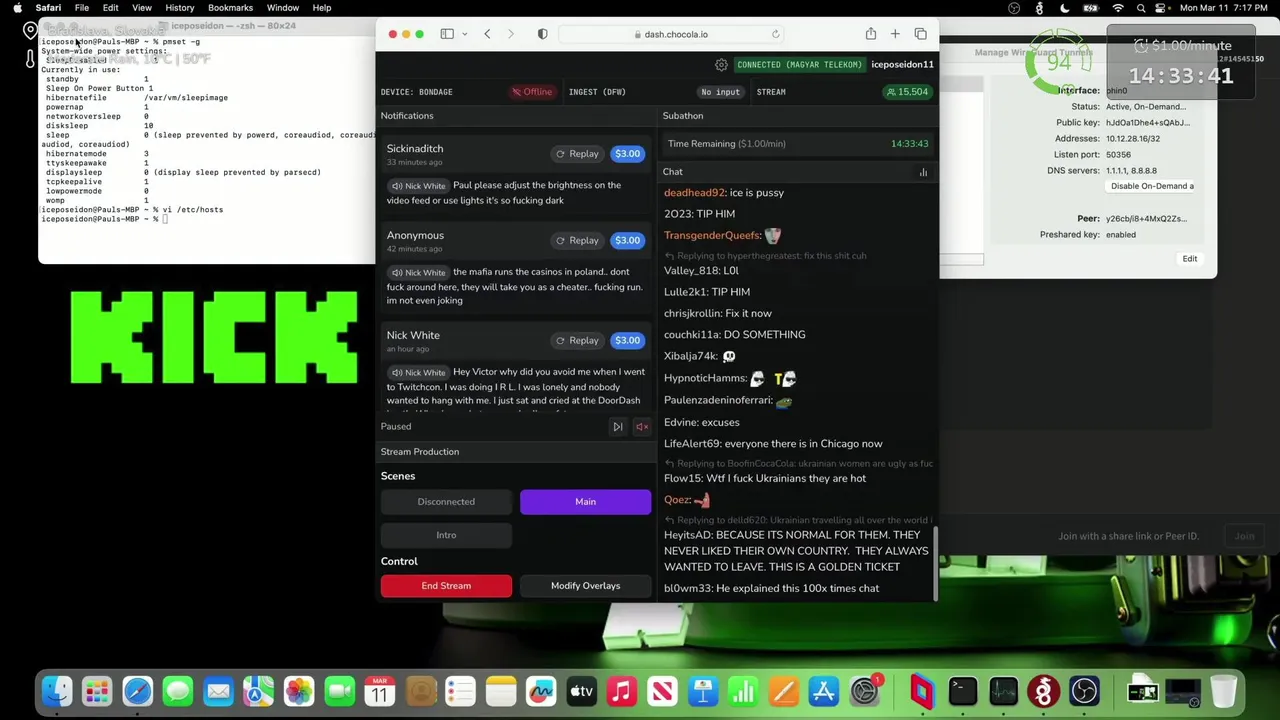Replay Nick White's donation notification

click(x=577, y=340)
